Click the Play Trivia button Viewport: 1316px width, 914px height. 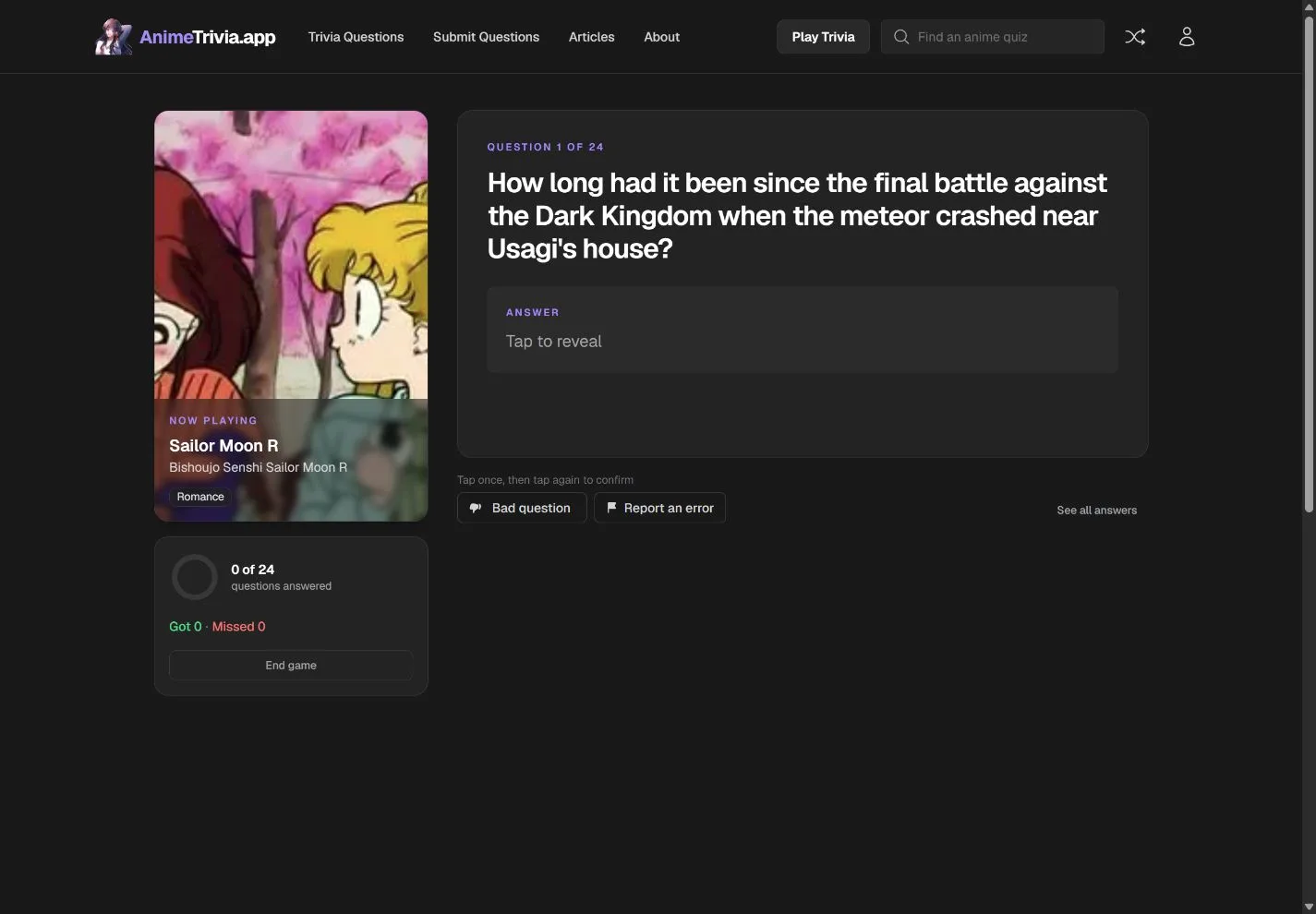pos(823,37)
